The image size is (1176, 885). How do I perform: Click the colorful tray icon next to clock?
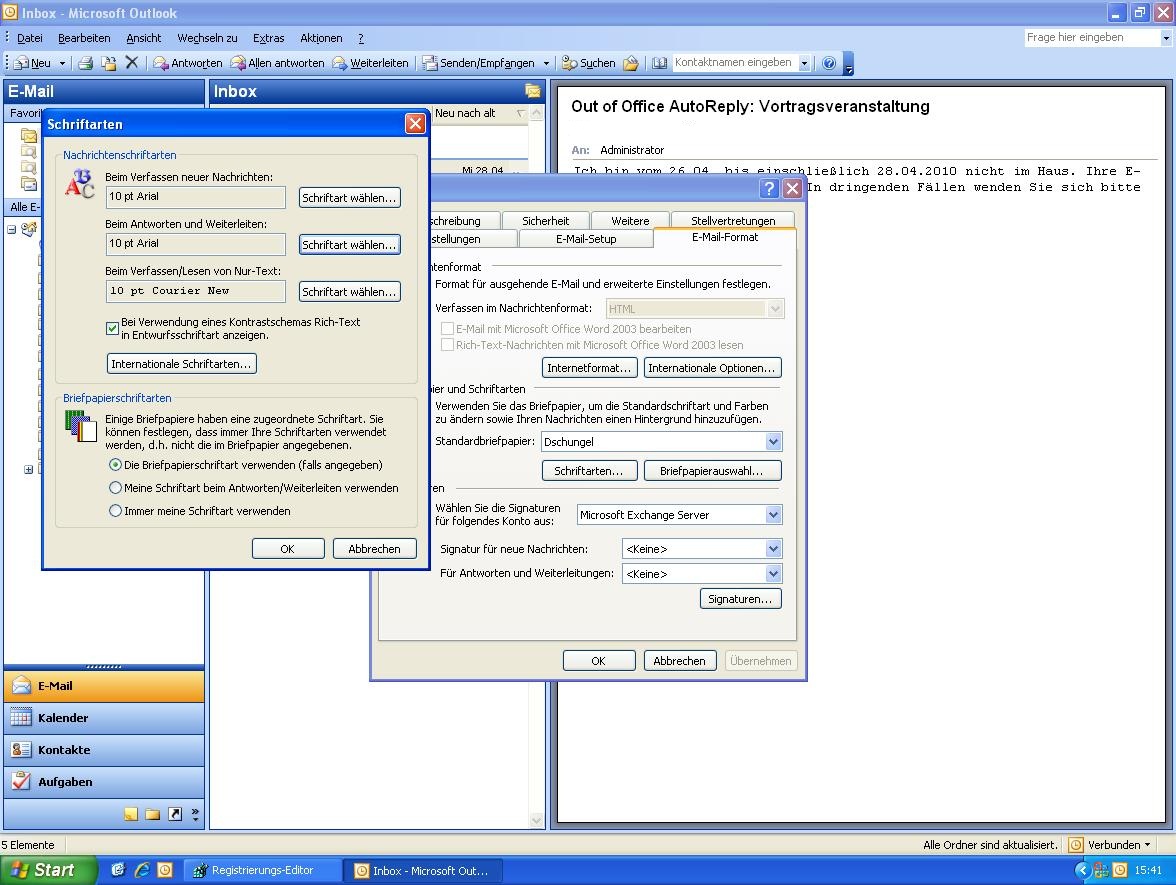(x=1101, y=870)
